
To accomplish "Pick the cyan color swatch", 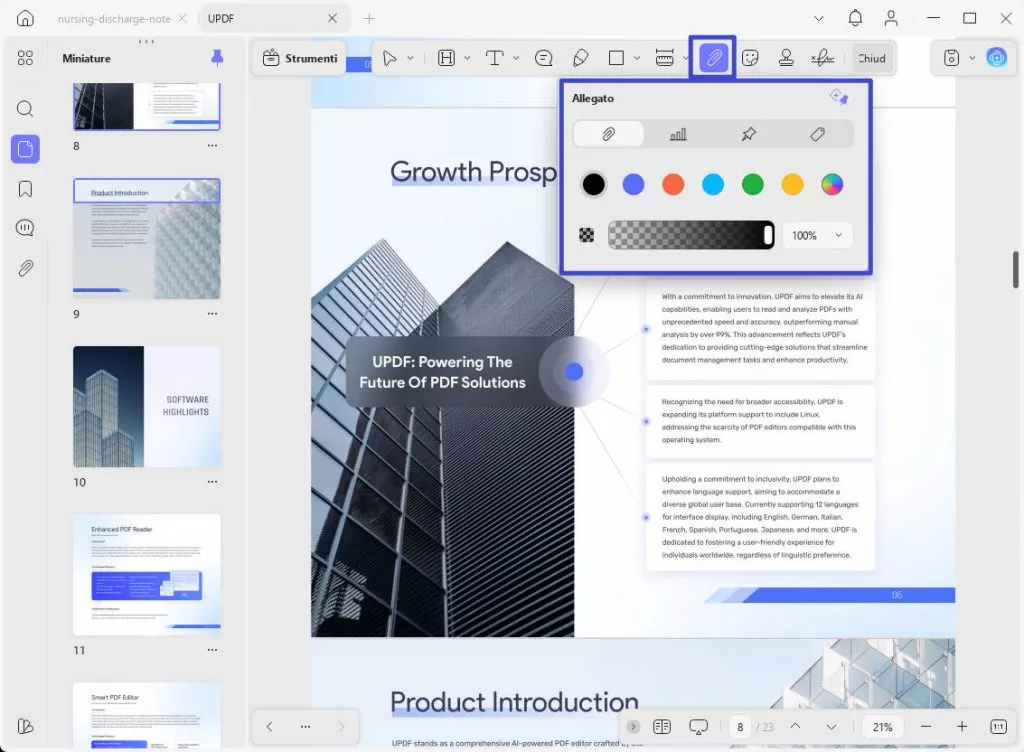I will (712, 185).
